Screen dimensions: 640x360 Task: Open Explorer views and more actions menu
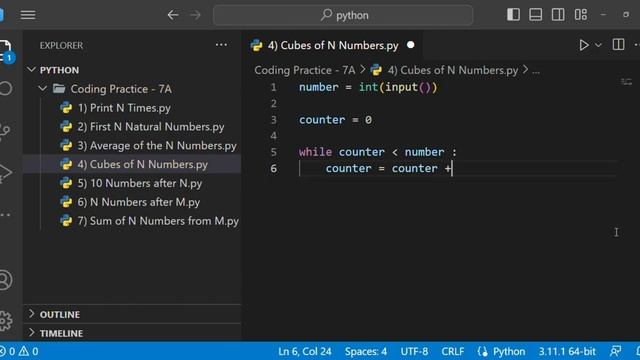tap(221, 45)
